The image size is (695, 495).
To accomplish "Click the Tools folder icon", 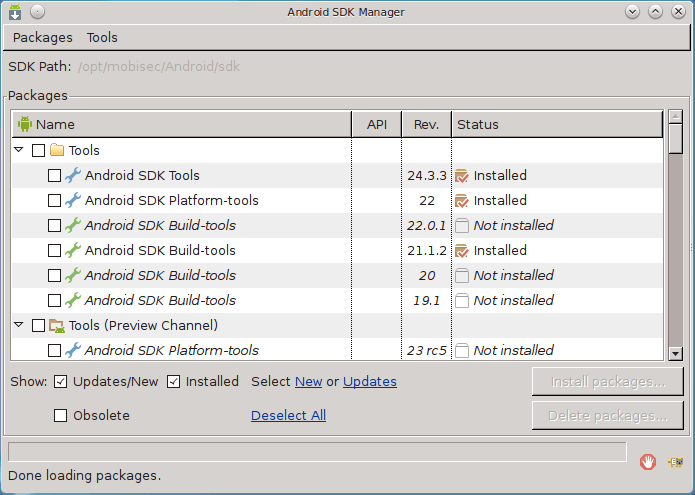I will pyautogui.click(x=57, y=151).
